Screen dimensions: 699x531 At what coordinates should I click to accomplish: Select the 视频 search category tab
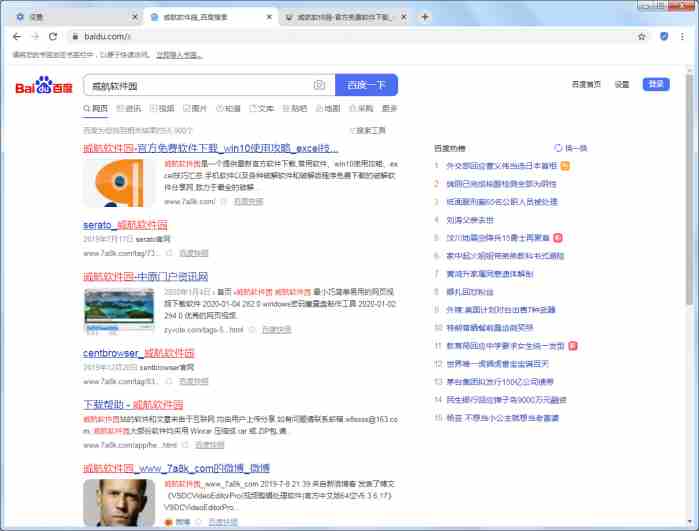(x=162, y=108)
